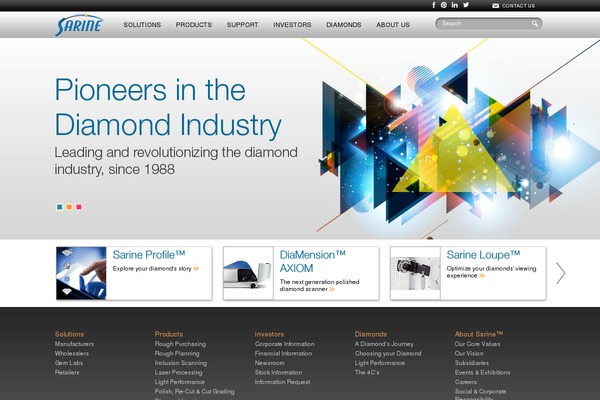Open footer Inclusion Scanning link
Screen dimensions: 600x400
[181, 363]
